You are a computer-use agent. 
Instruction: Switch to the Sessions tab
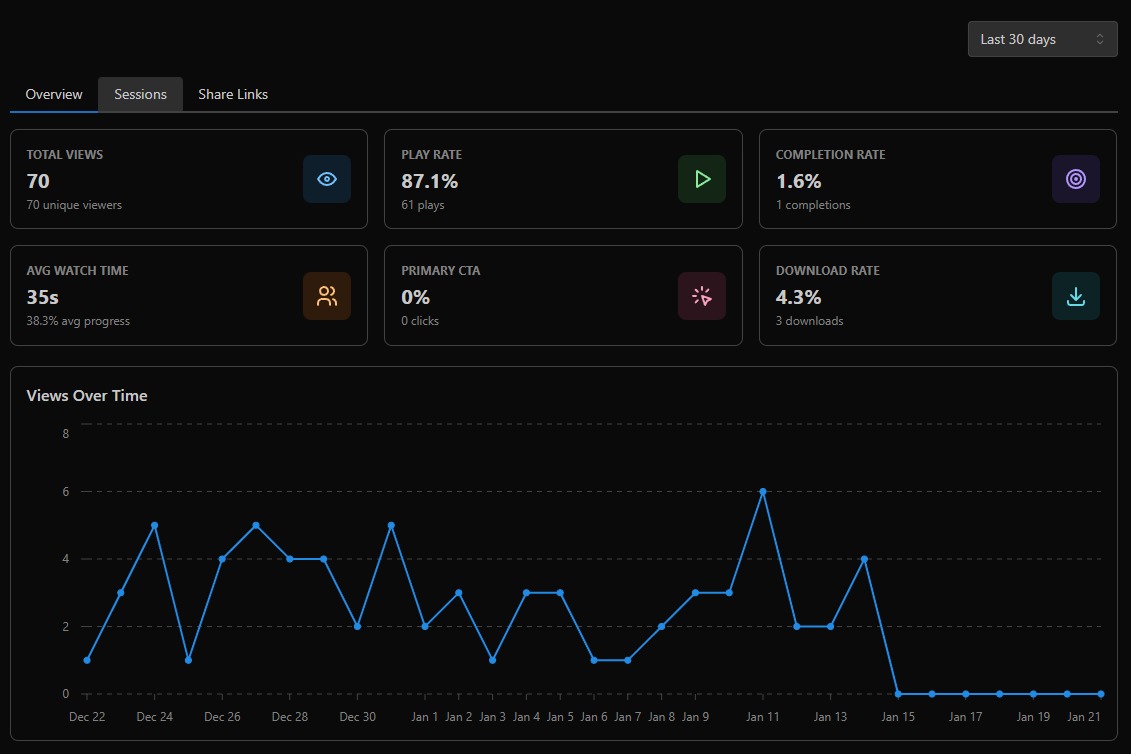pos(139,93)
